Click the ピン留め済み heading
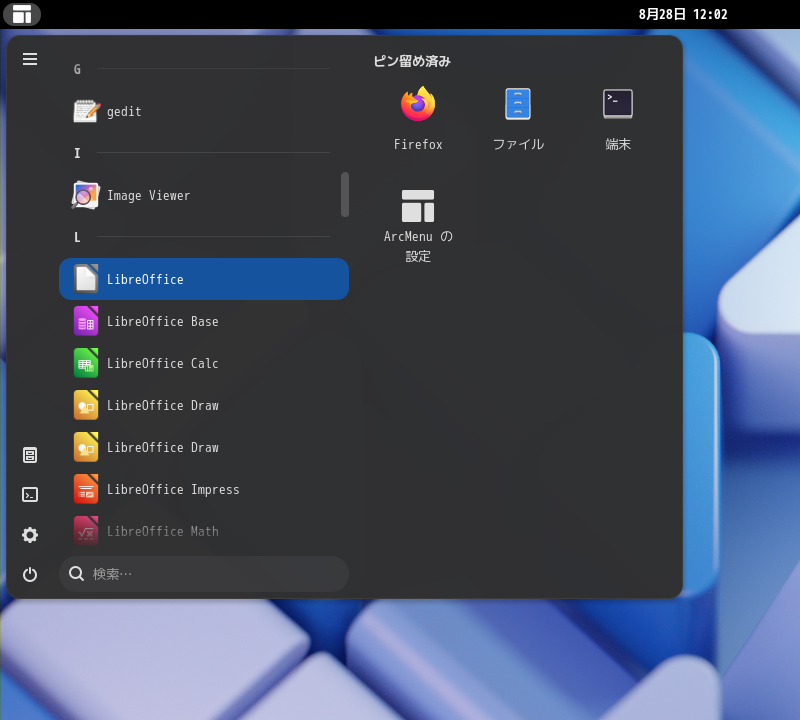 412,61
